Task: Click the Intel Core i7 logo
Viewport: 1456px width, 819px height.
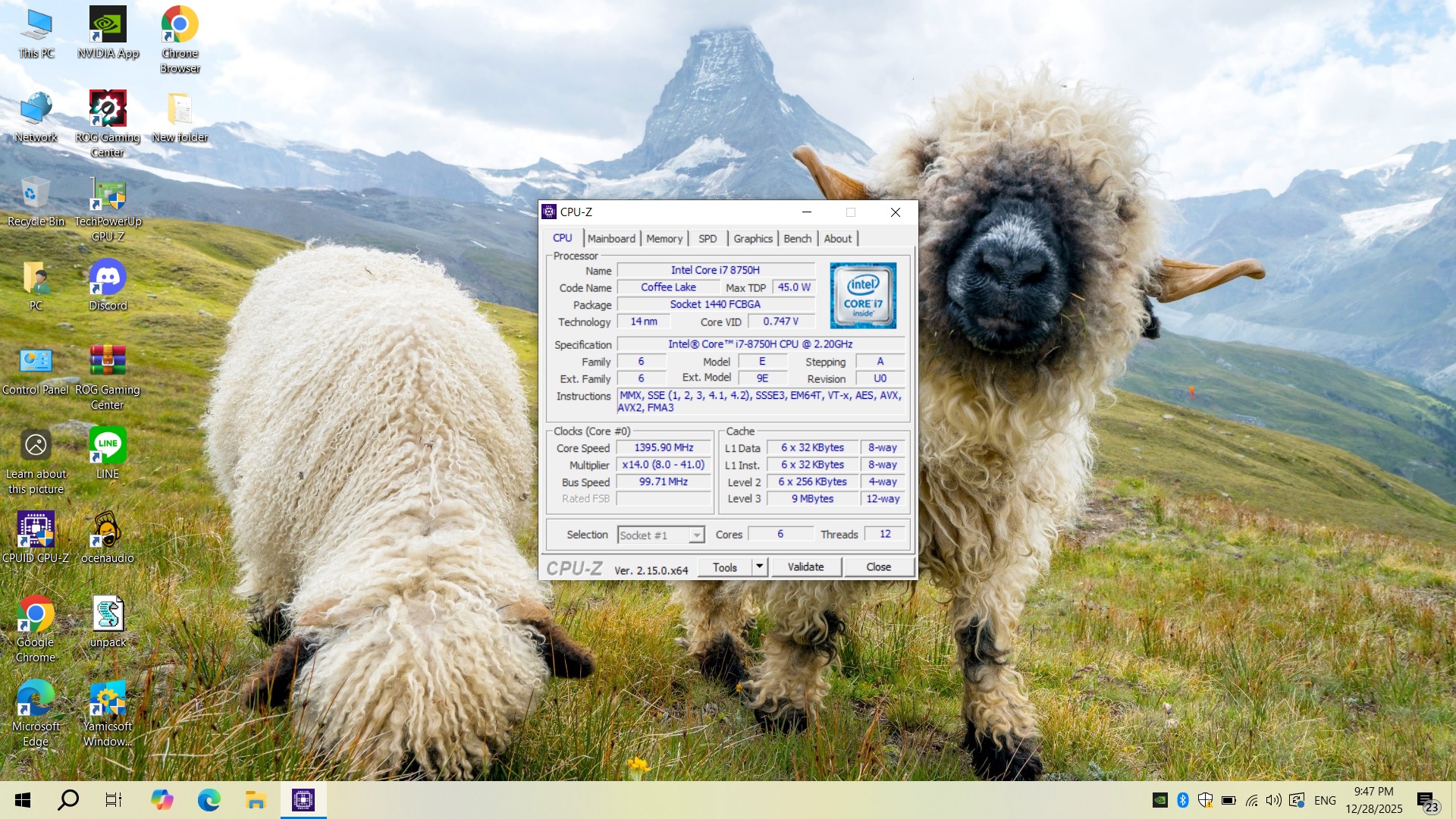Action: [863, 296]
